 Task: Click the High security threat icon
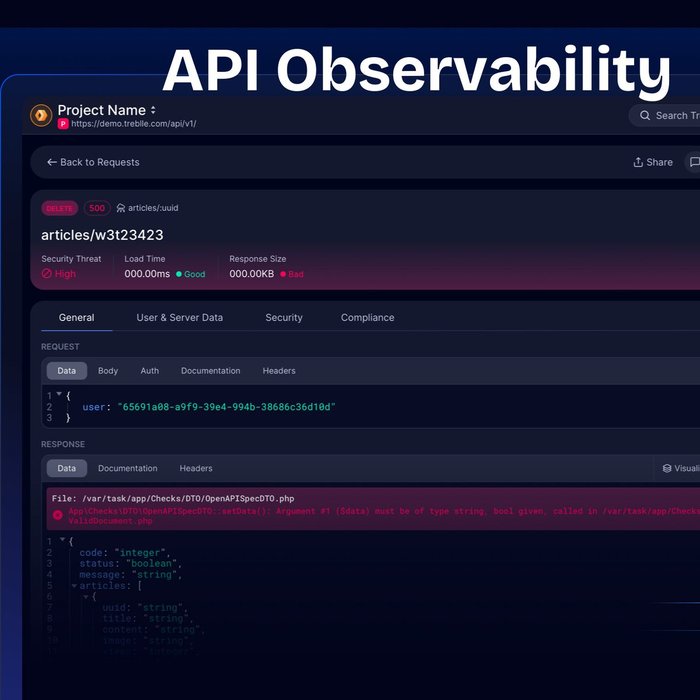[46, 274]
